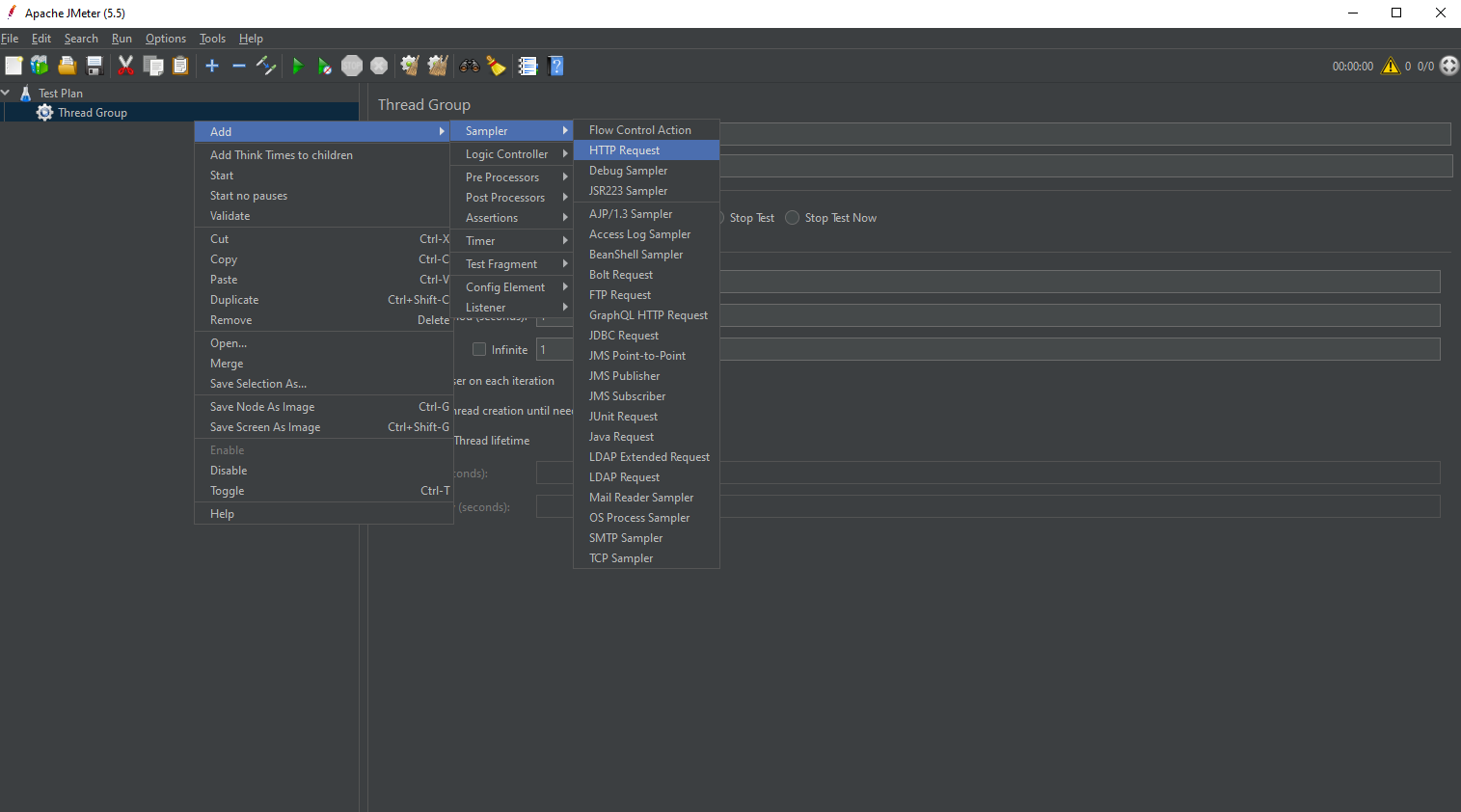The width and height of the screenshot is (1461, 812).
Task: Expand the Config Element submenu
Action: click(511, 287)
